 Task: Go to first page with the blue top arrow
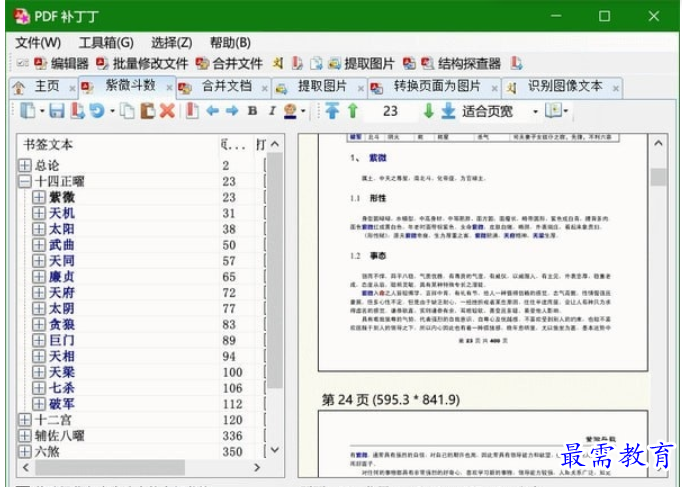[x=332, y=111]
